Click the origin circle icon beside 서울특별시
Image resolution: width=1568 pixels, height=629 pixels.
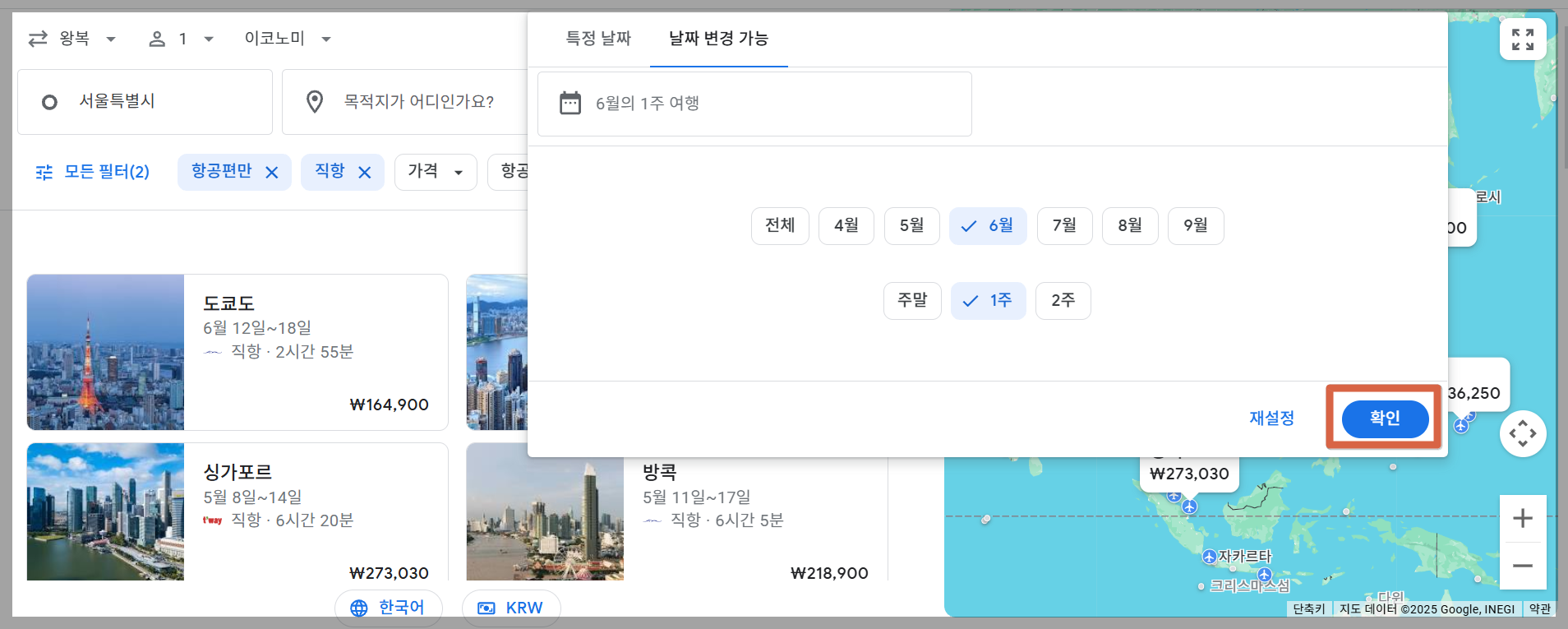point(49,102)
